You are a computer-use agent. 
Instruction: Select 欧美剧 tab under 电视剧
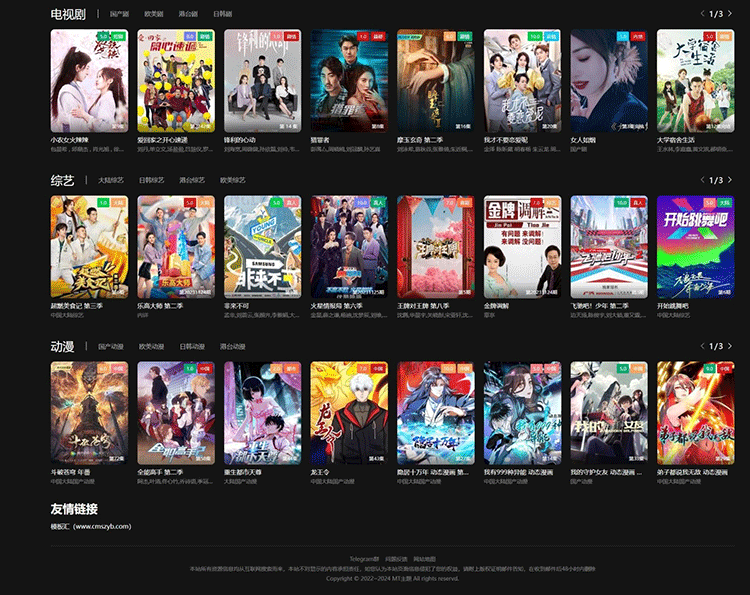pos(154,14)
